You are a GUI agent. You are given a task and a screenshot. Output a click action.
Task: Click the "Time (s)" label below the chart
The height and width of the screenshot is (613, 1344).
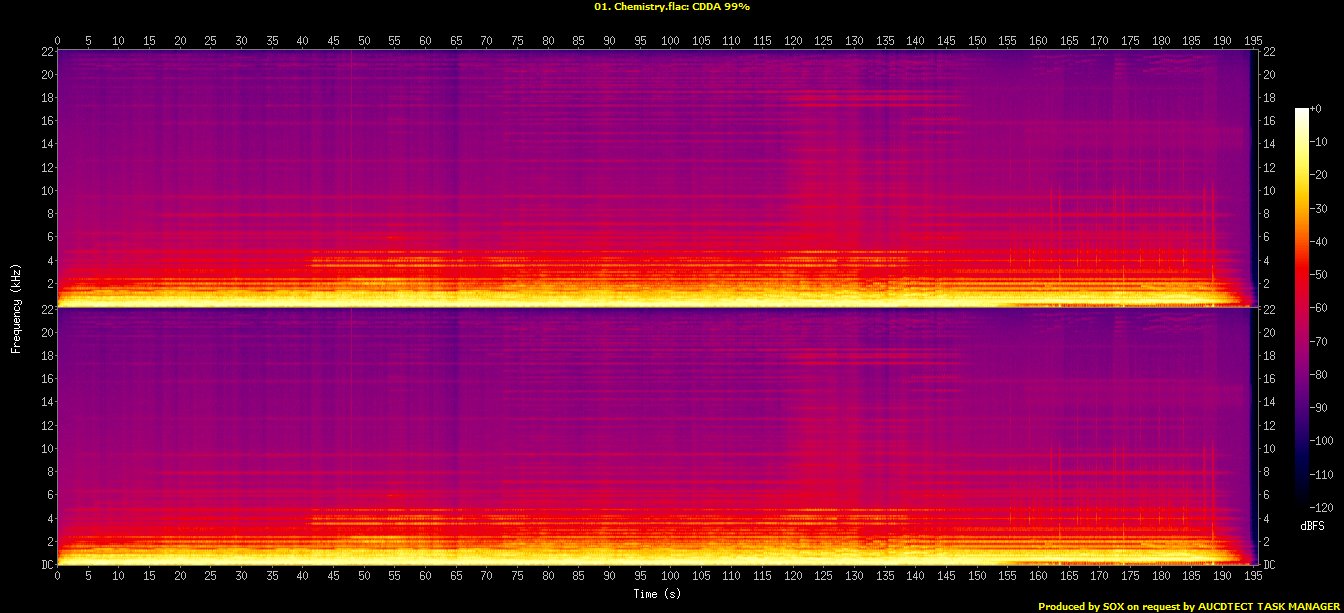click(657, 594)
